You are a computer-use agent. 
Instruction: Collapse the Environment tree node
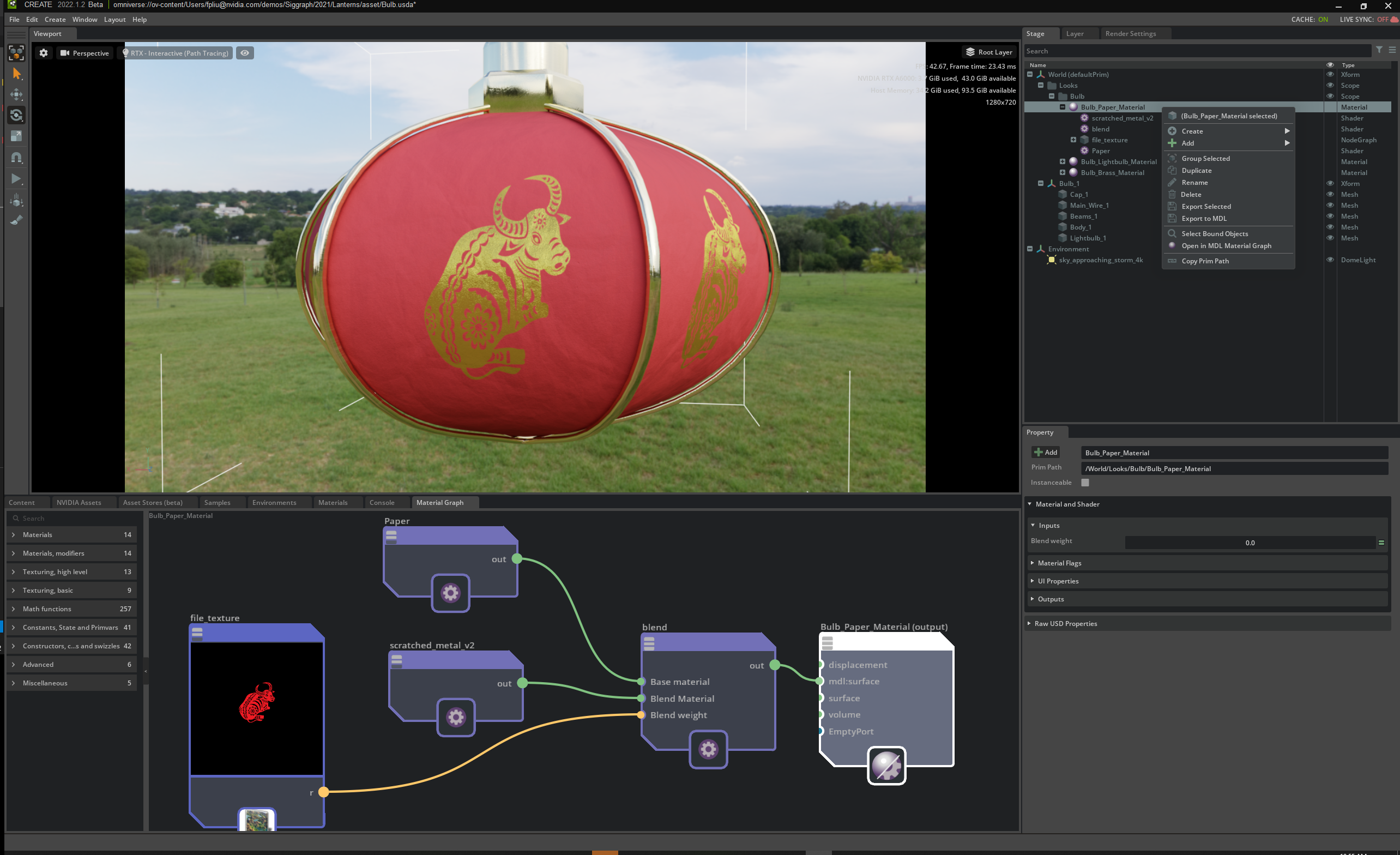point(1029,249)
